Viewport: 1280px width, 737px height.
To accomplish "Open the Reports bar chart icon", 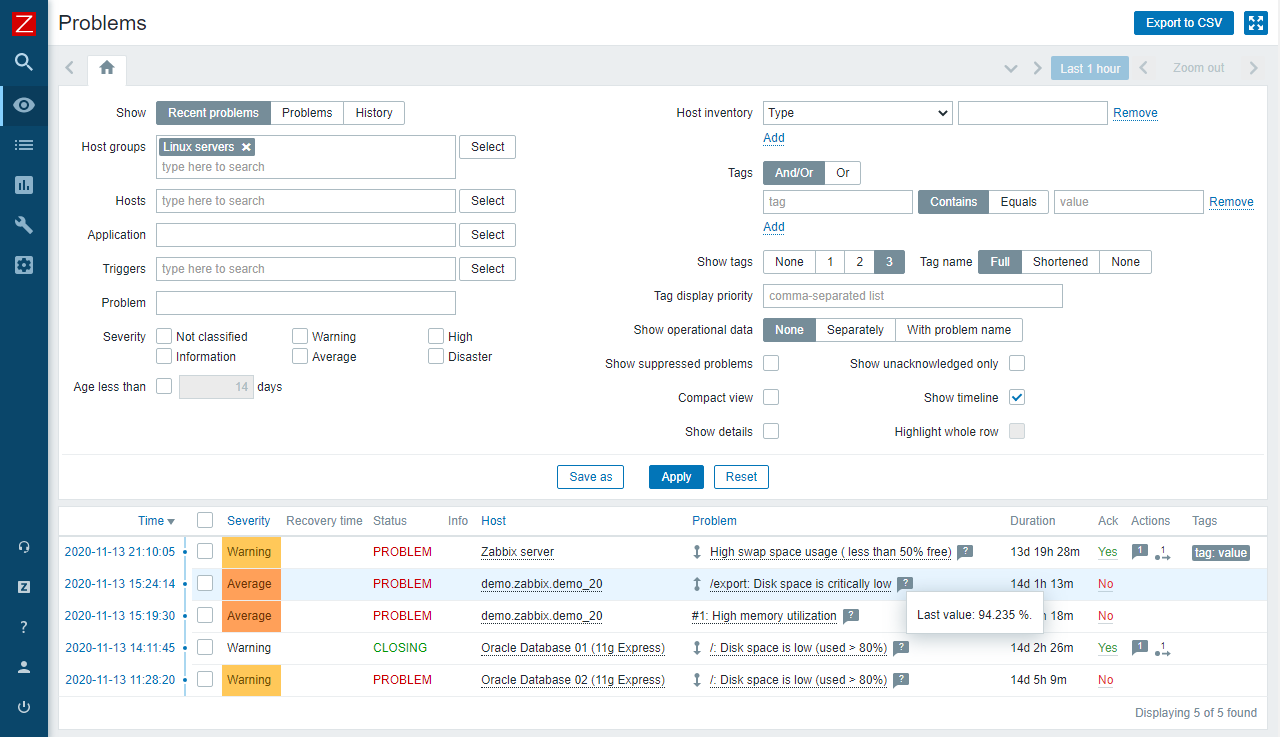I will [24, 185].
